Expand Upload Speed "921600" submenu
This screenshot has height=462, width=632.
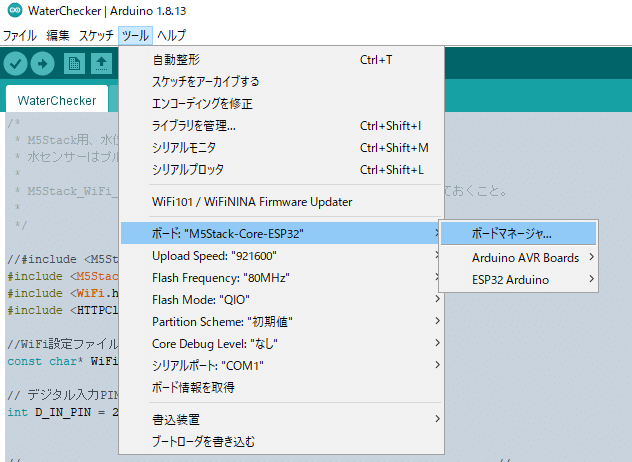tap(281, 256)
